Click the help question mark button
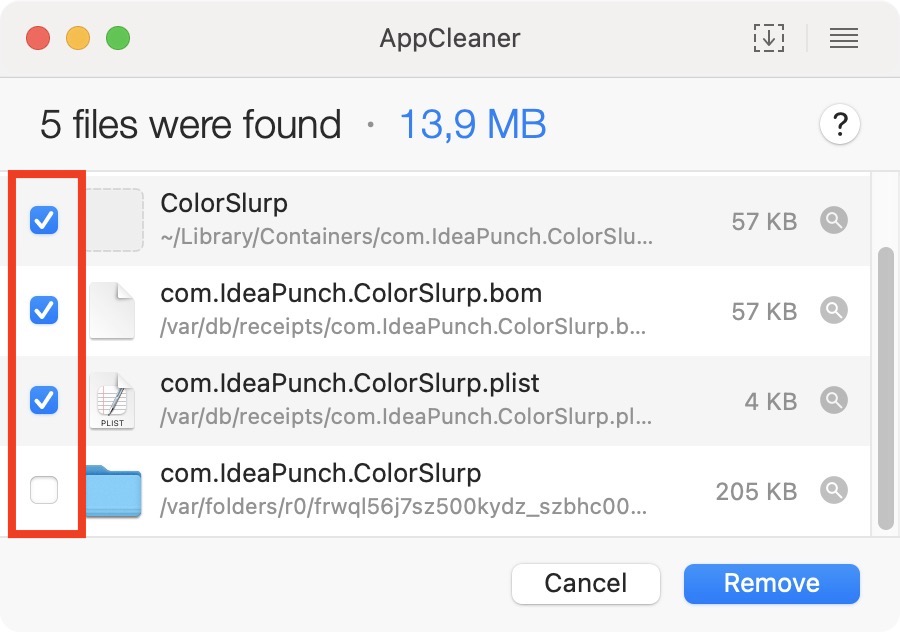Image resolution: width=900 pixels, height=632 pixels. point(840,125)
